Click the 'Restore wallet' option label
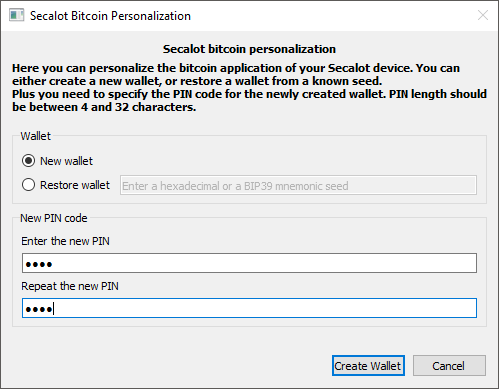Image resolution: width=499 pixels, height=389 pixels. (75, 185)
